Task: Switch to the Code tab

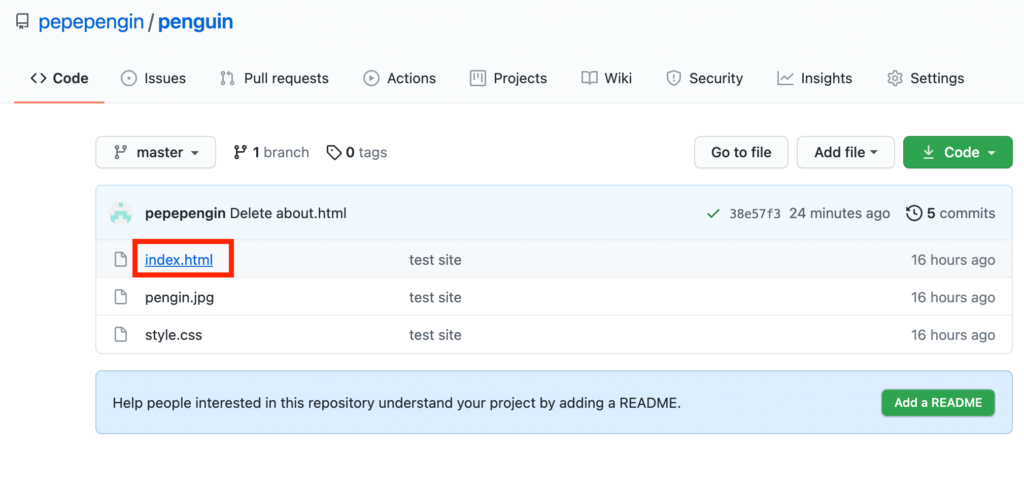Action: 59,78
